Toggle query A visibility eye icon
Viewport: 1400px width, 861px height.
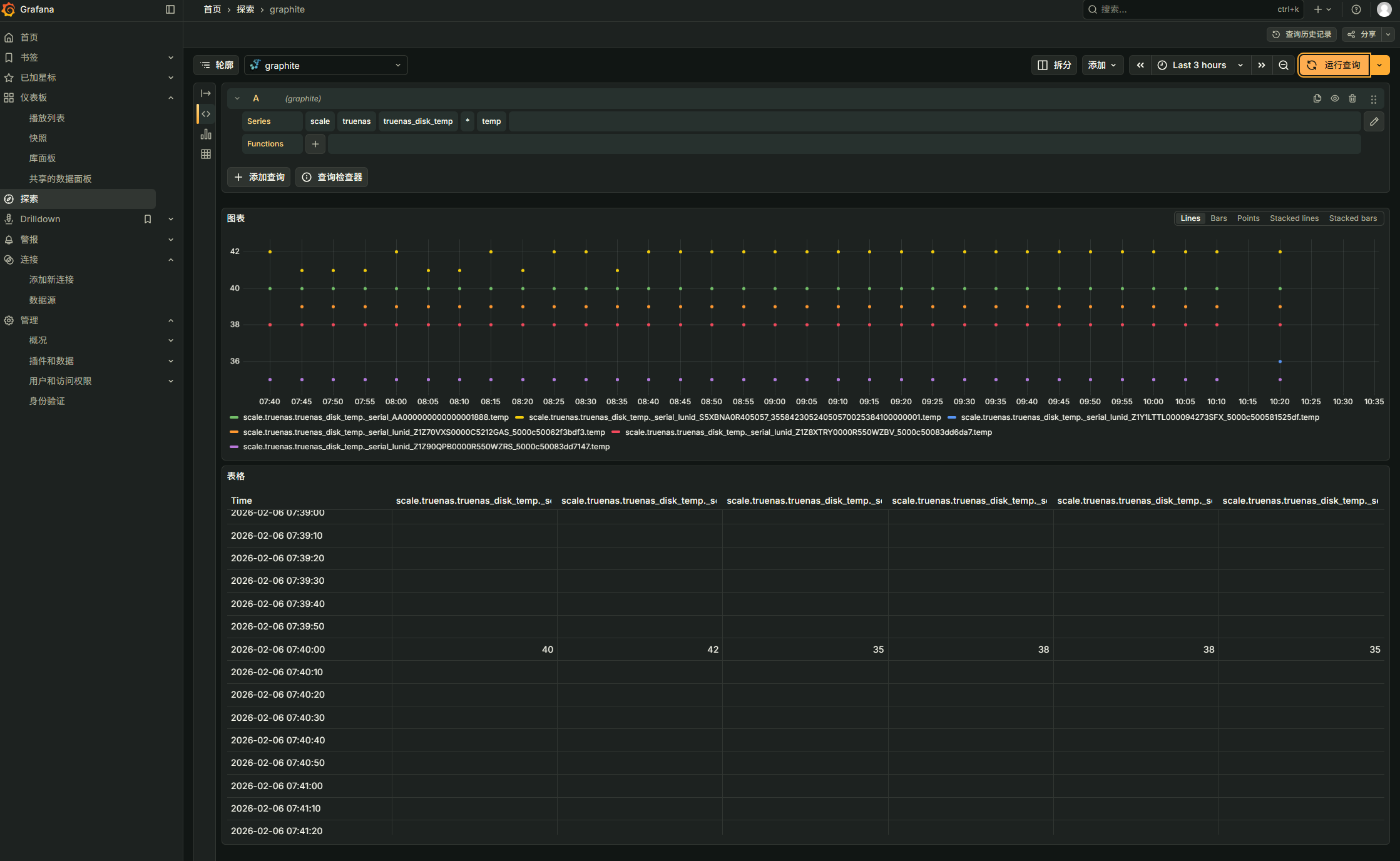1335,99
